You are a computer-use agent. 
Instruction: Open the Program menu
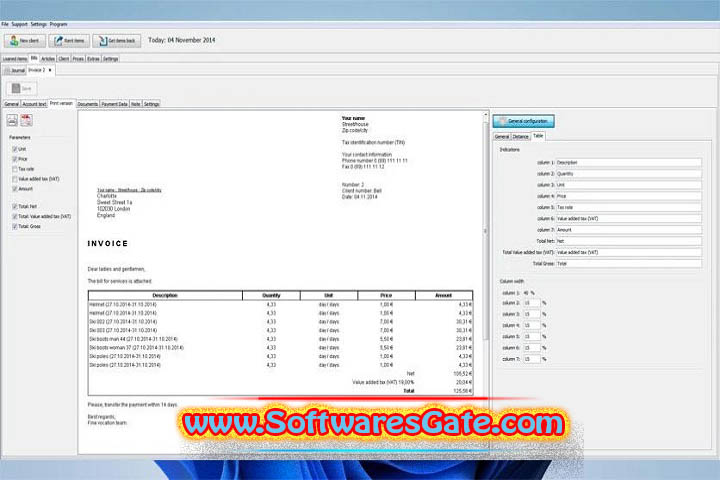coord(58,24)
